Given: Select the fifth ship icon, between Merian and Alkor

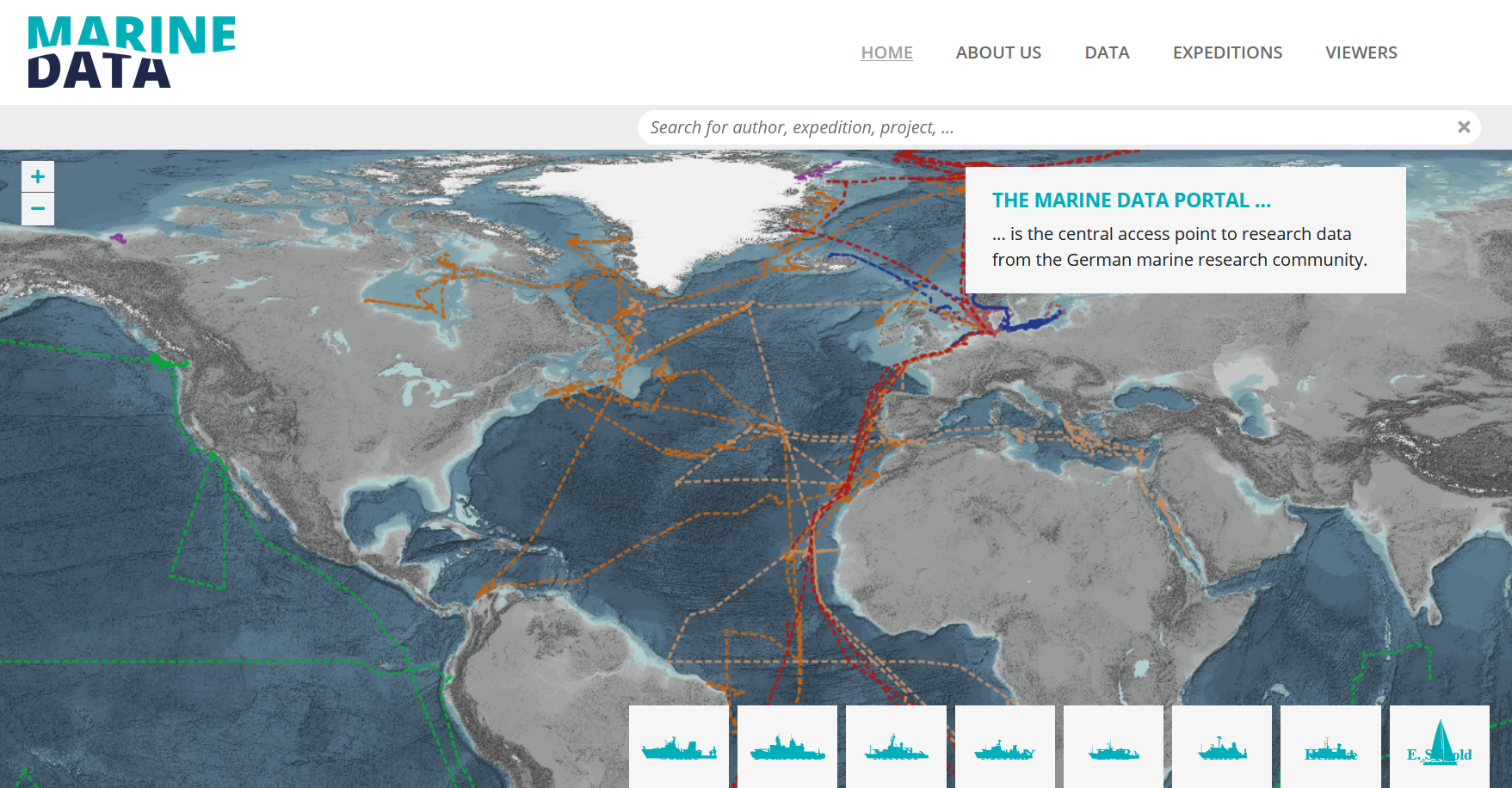Looking at the screenshot, I should (1114, 747).
